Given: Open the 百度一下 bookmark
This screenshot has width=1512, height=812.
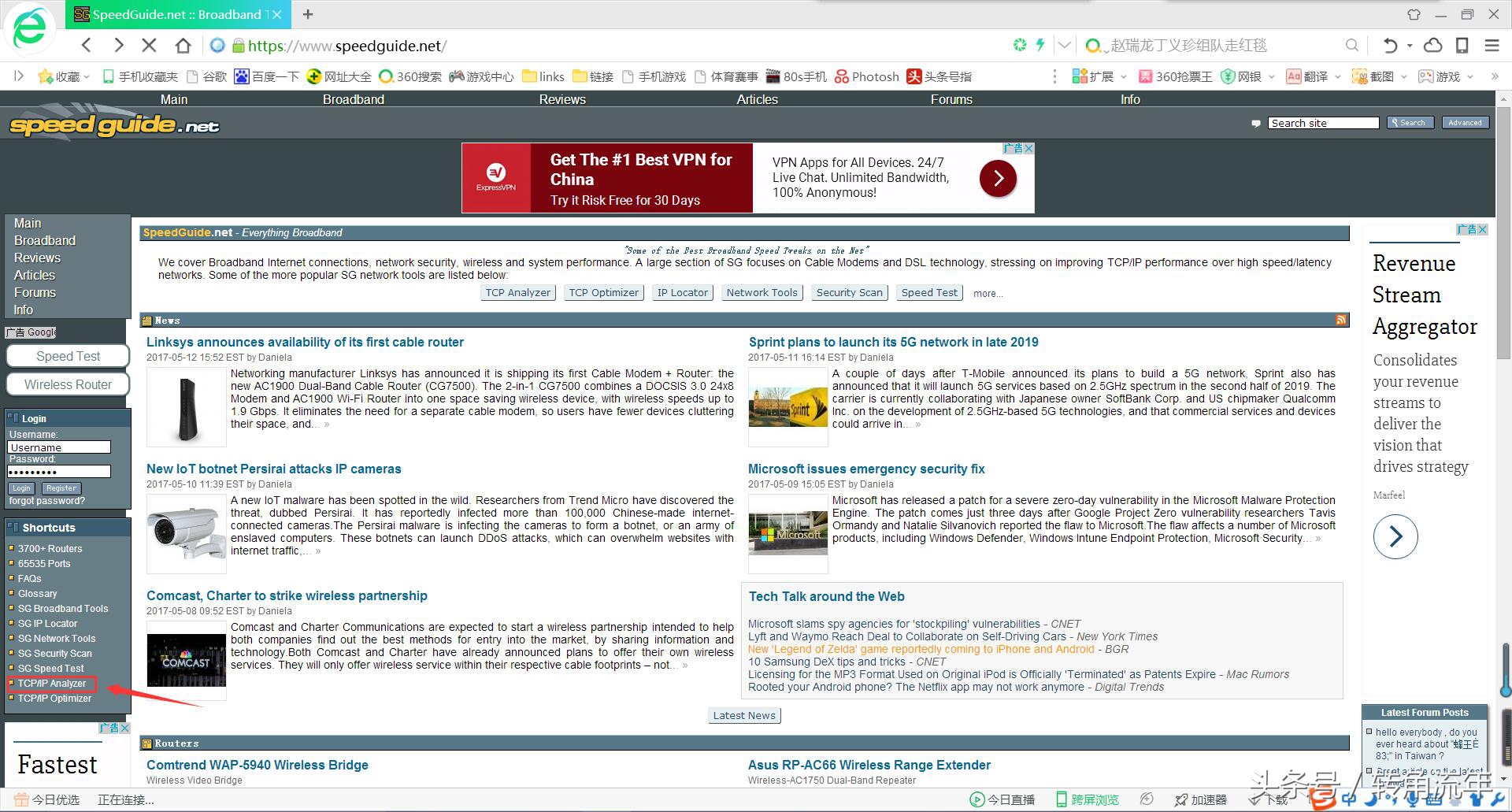Looking at the screenshot, I should point(266,76).
